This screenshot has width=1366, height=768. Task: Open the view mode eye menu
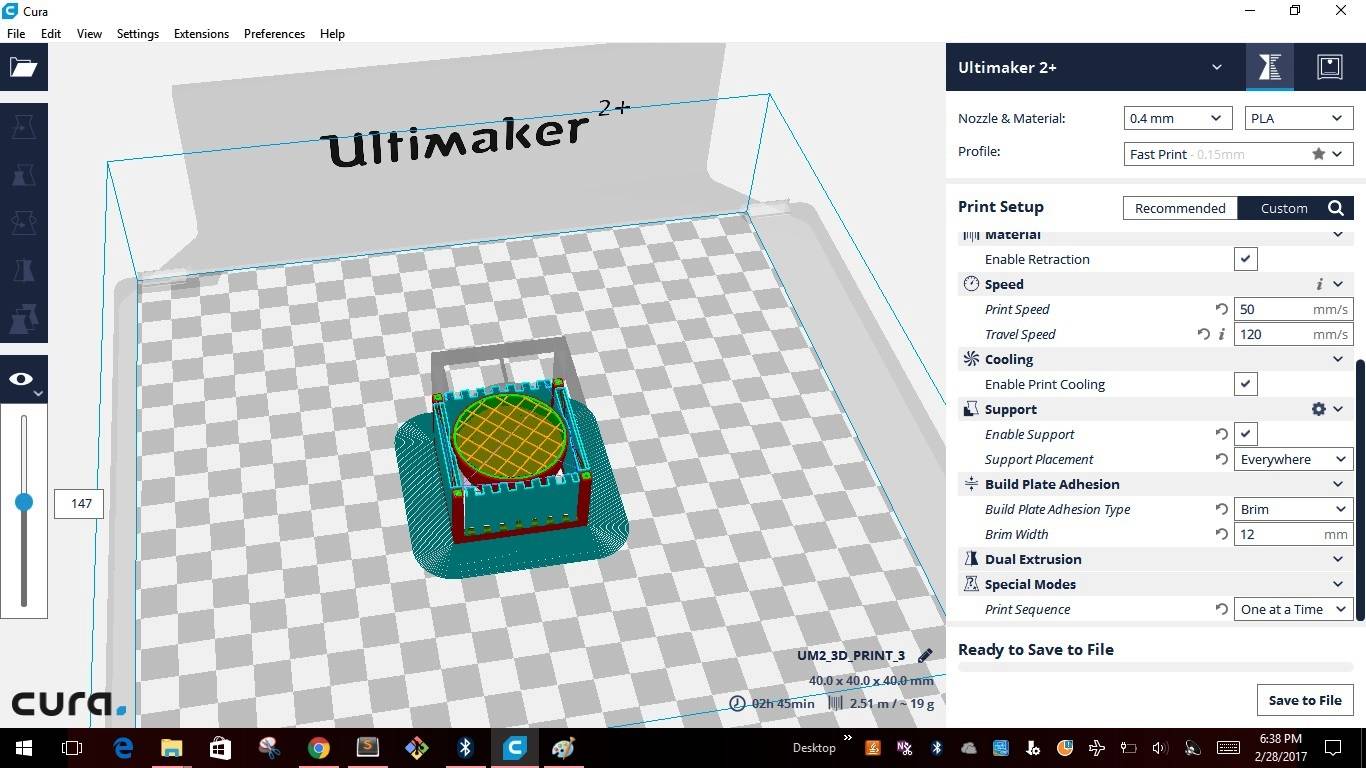coord(23,380)
